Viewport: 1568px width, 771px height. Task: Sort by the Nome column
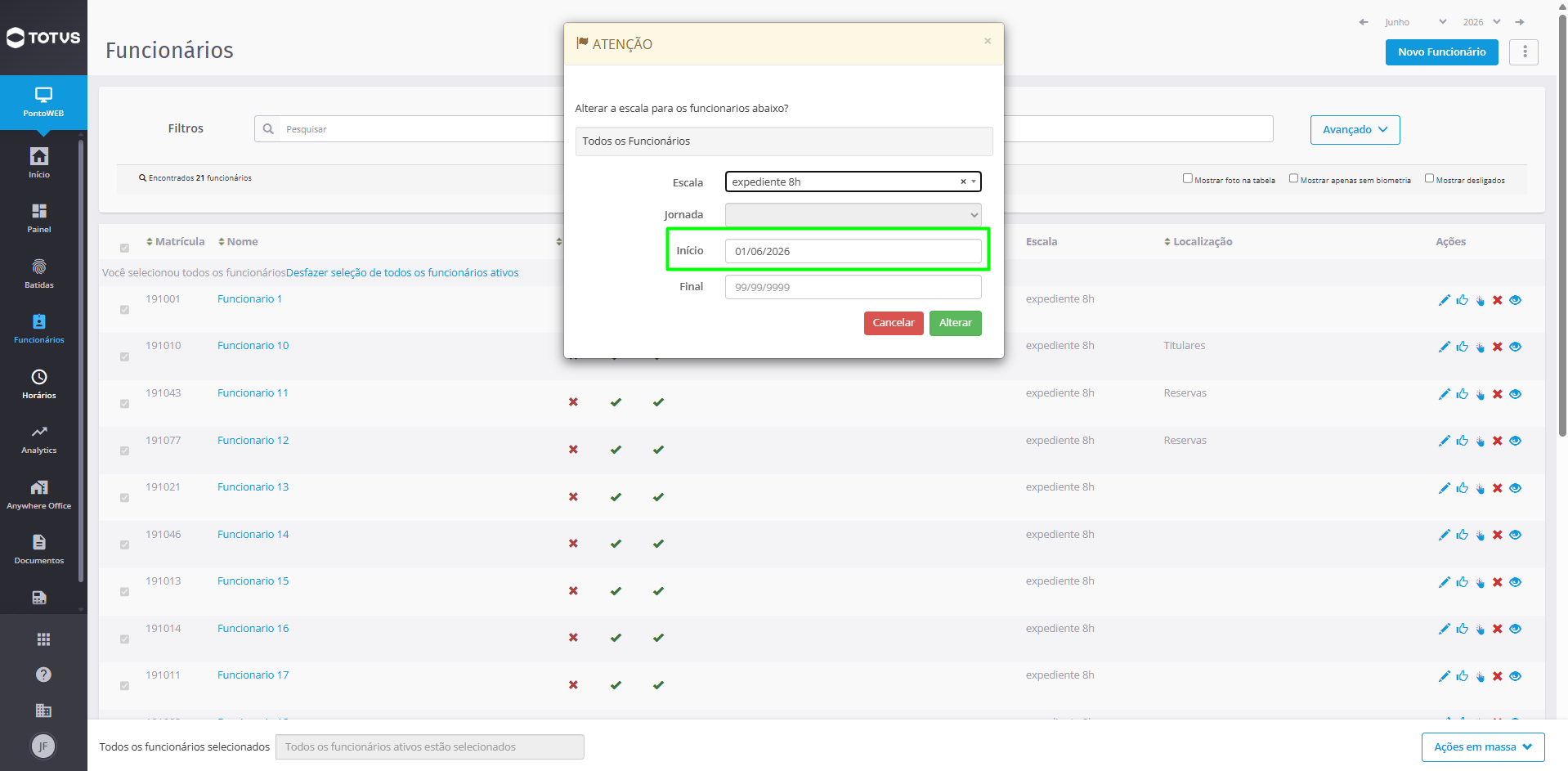click(x=238, y=241)
